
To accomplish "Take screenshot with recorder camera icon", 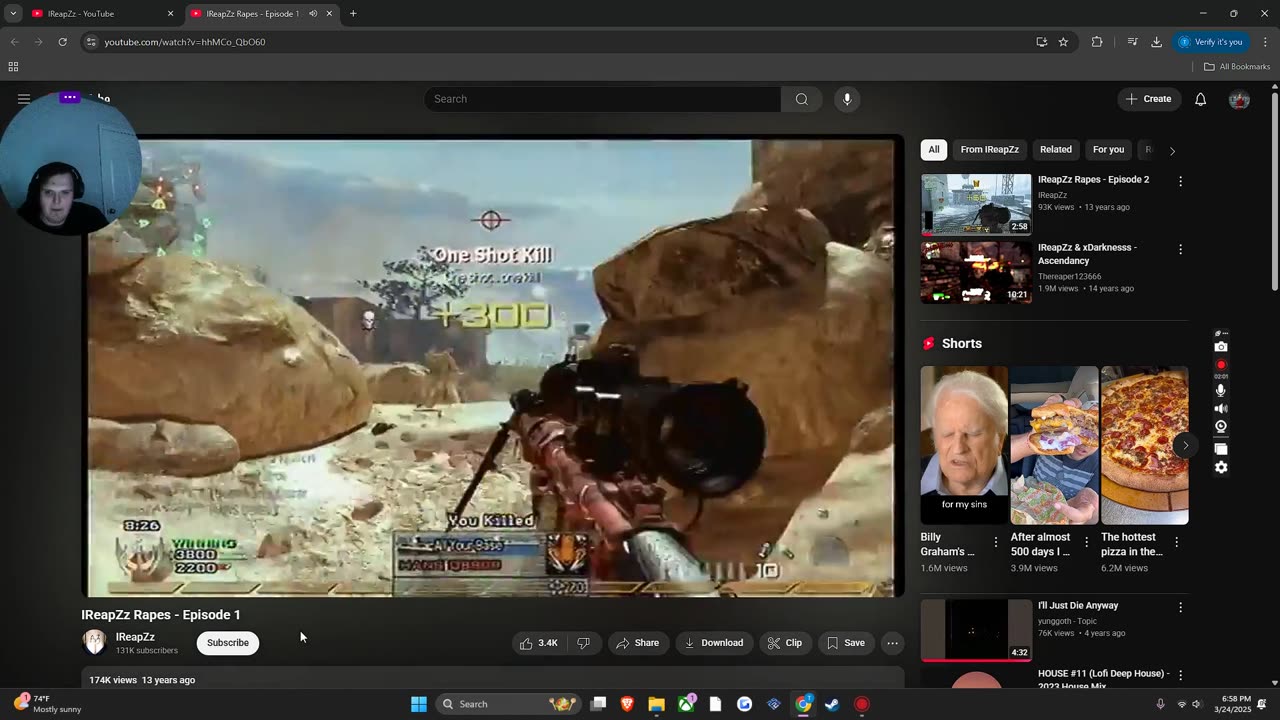I will [x=1221, y=347].
